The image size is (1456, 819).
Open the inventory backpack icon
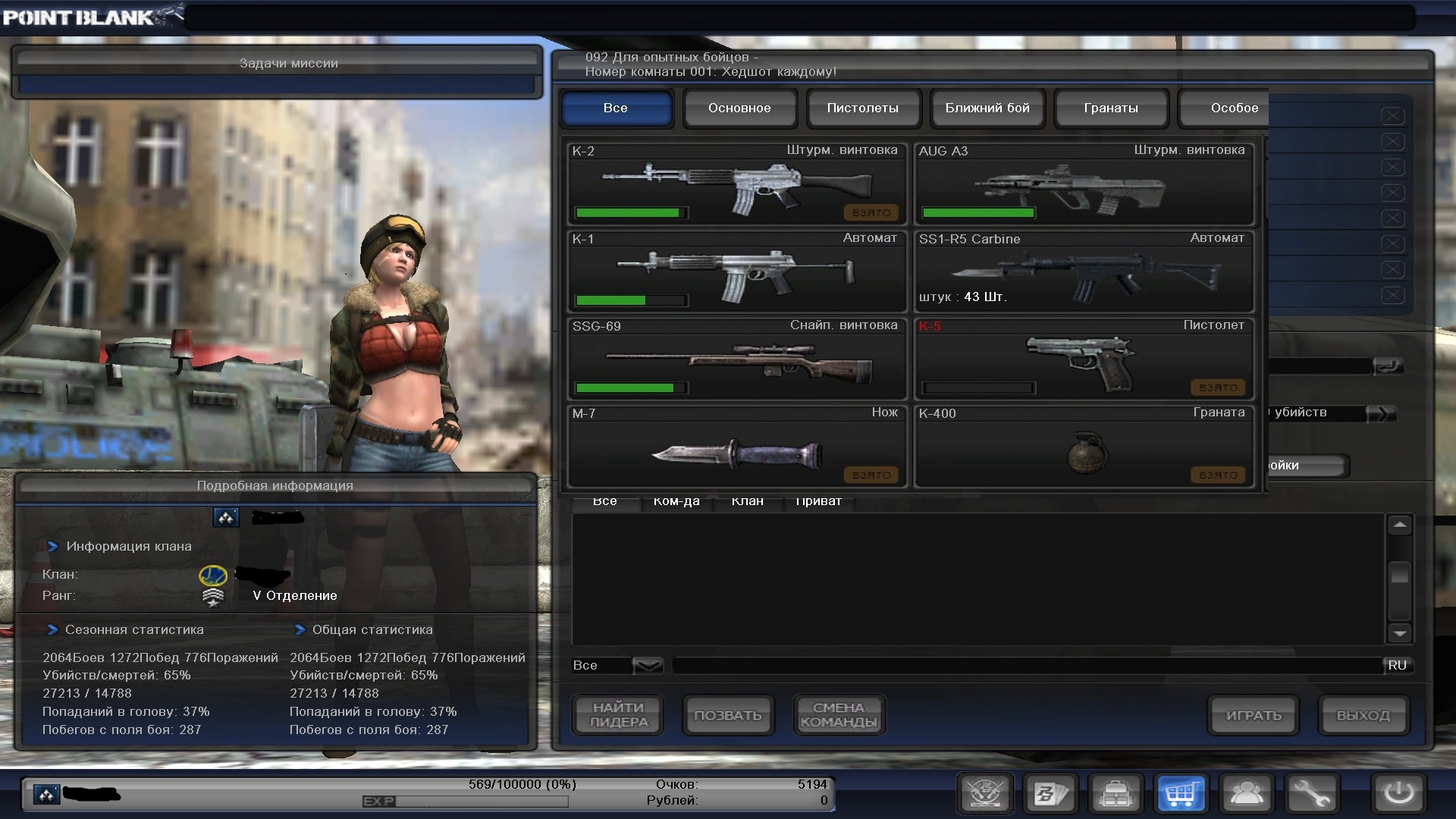[x=1116, y=794]
